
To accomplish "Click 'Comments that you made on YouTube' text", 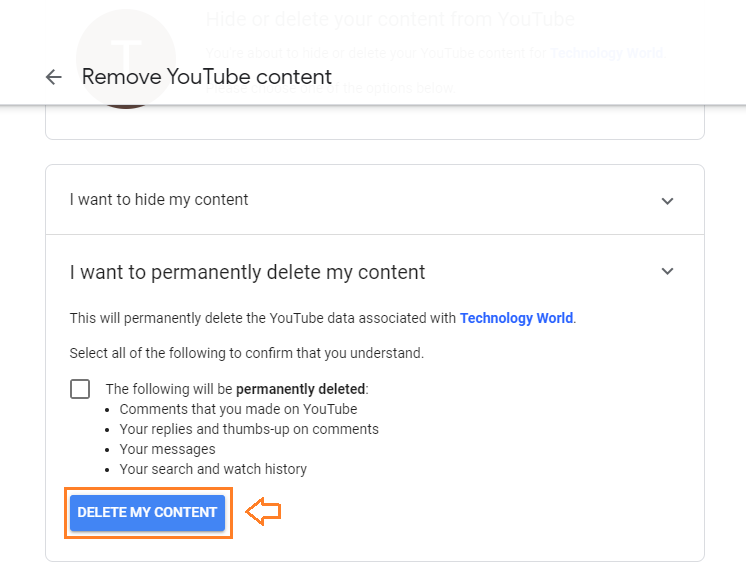I will point(238,410).
